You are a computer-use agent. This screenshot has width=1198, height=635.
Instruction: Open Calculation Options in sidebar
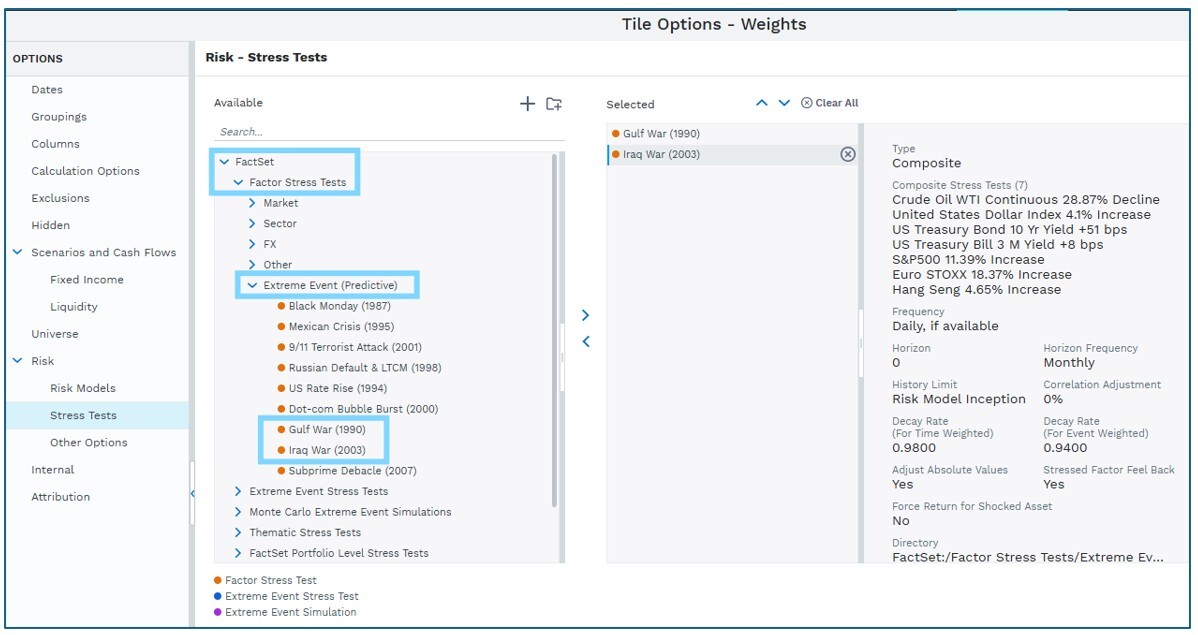tap(85, 171)
